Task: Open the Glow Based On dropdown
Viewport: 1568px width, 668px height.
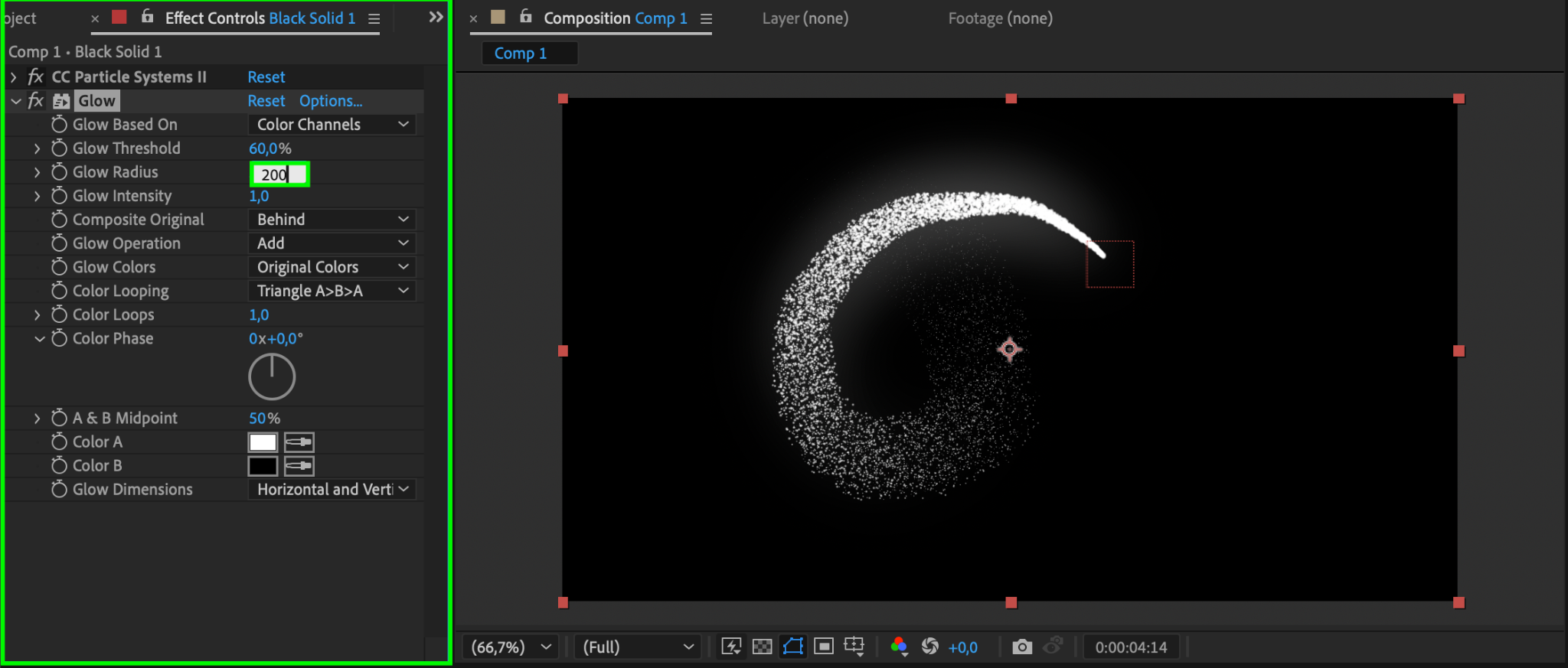Action: click(332, 125)
